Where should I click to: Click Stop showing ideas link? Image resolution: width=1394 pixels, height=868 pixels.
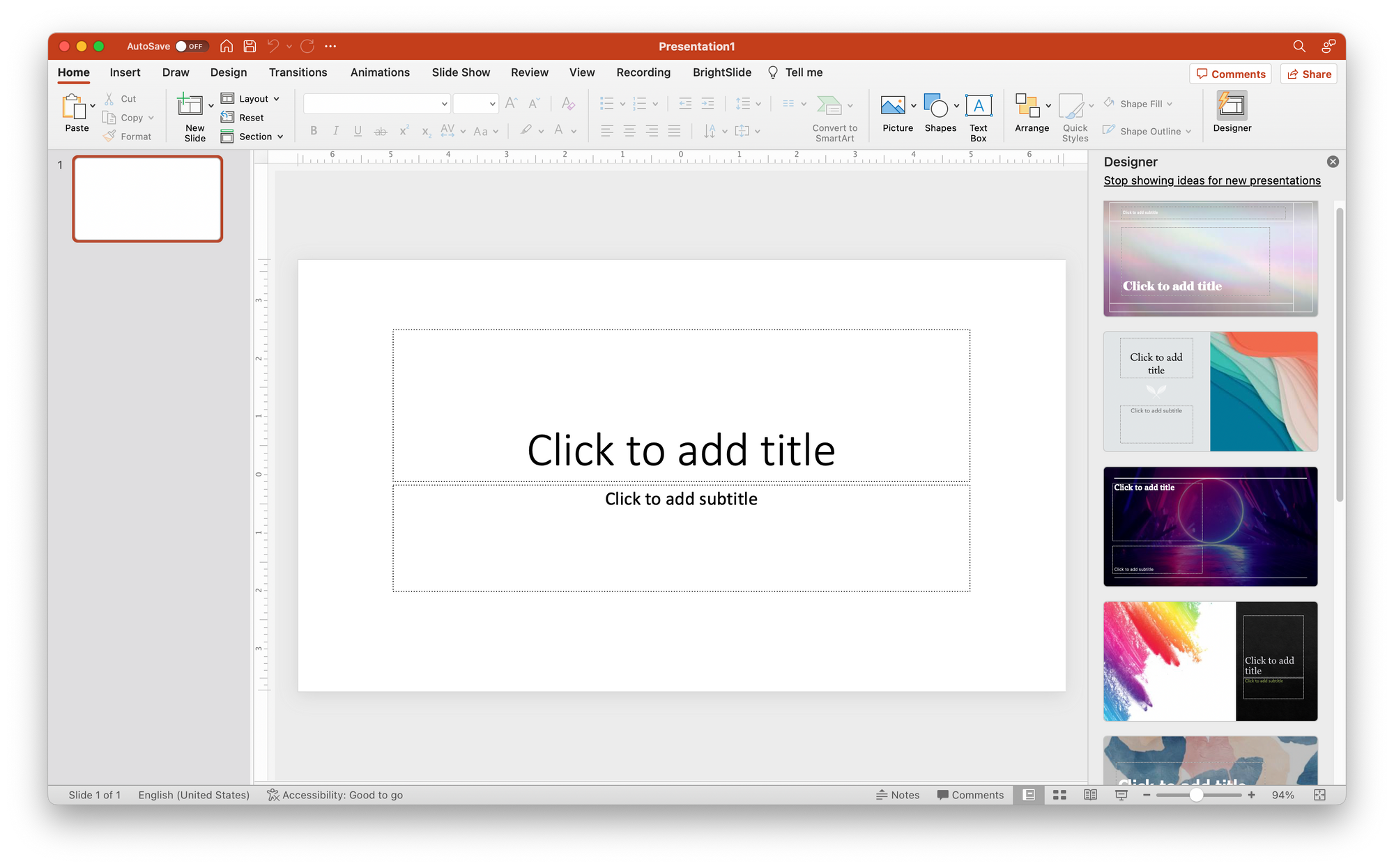click(x=1213, y=180)
